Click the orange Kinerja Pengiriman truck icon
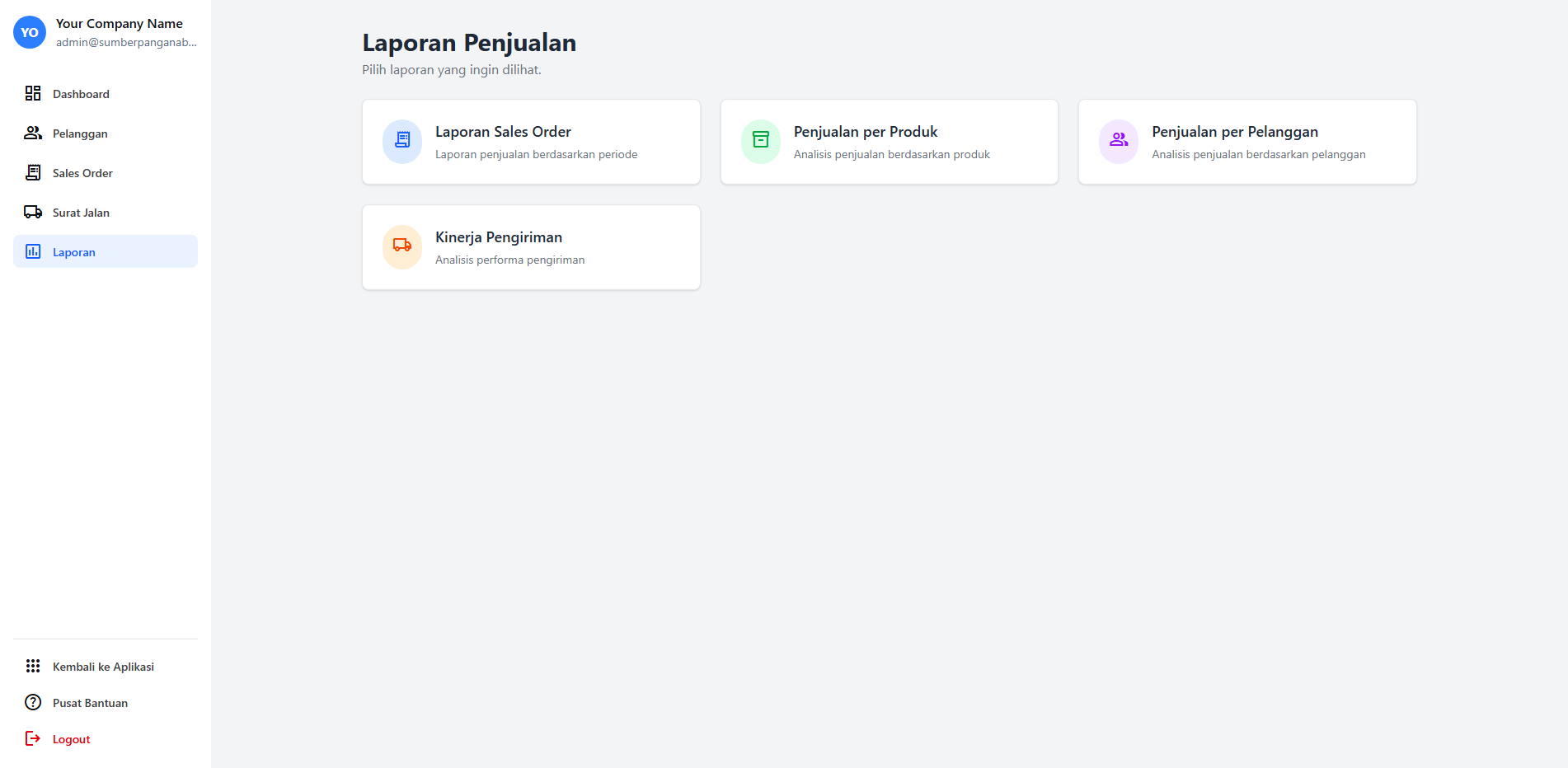The height and width of the screenshot is (768, 1568). pos(402,246)
